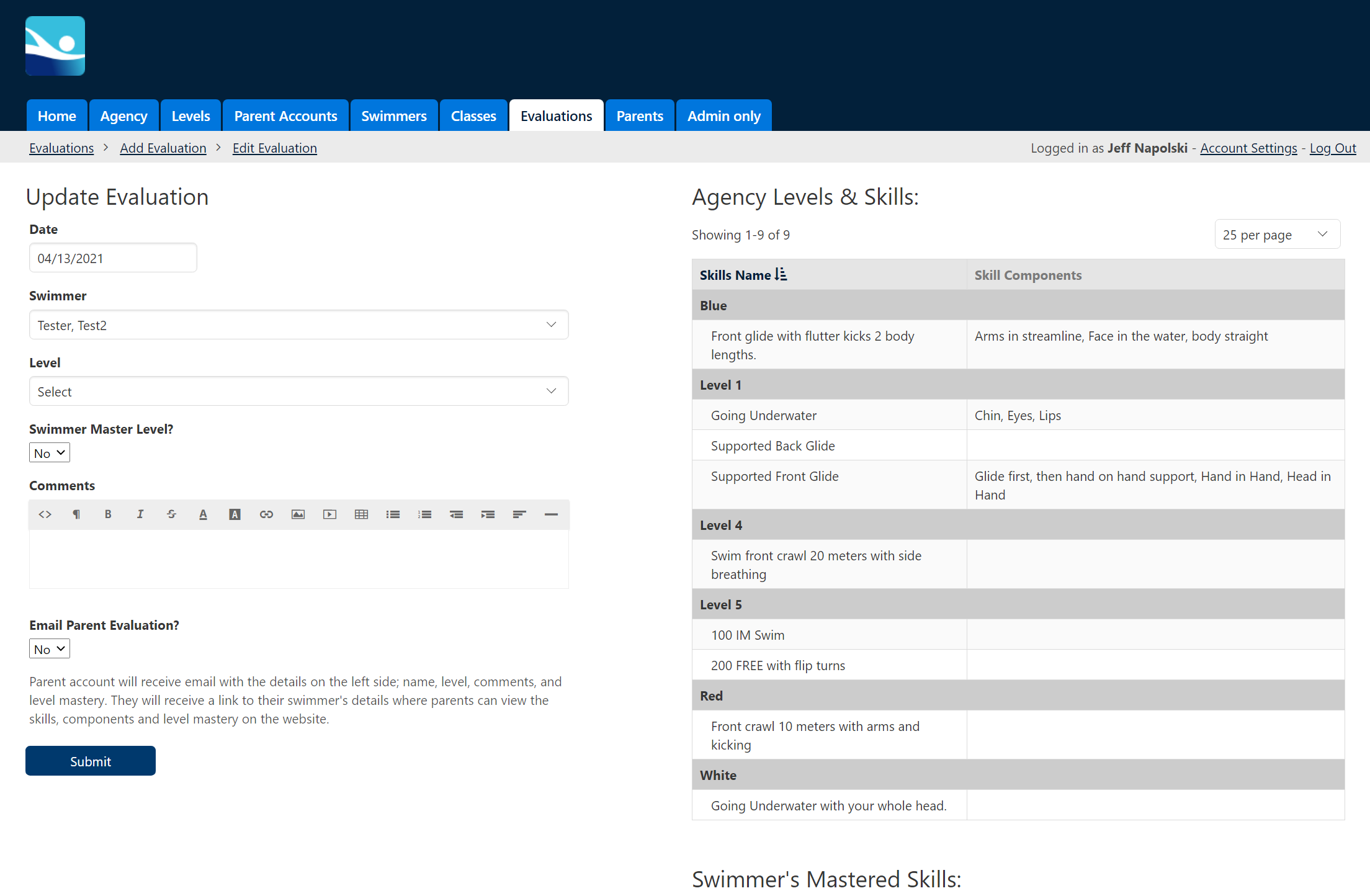Set Swimmer Master Level to Yes

point(49,452)
